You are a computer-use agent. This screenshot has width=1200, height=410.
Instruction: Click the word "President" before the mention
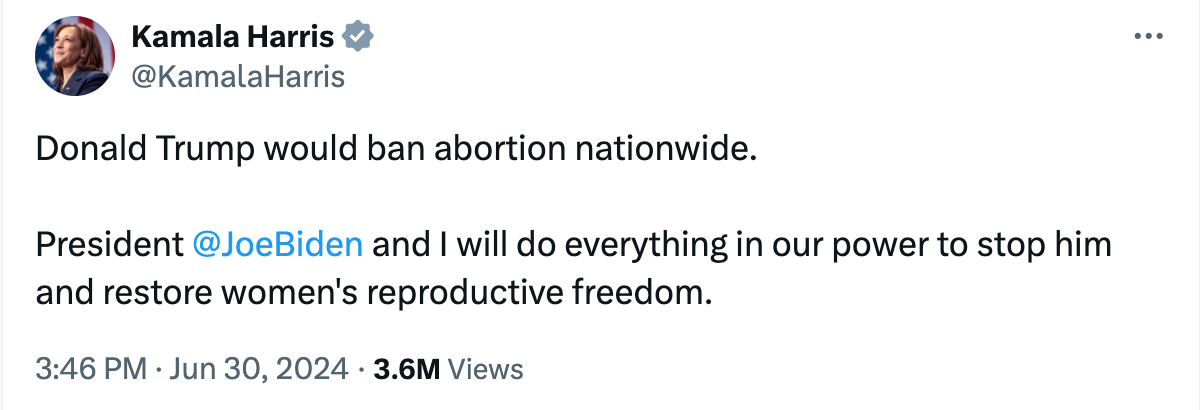click(107, 245)
